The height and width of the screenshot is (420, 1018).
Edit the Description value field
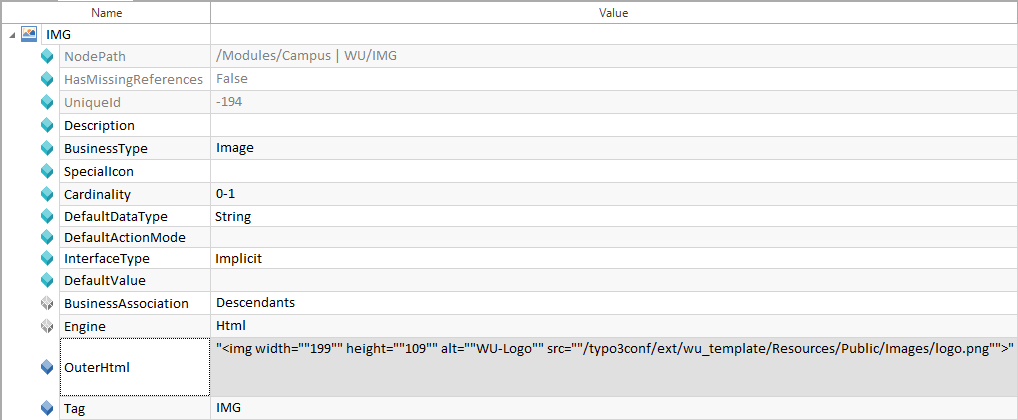[613, 125]
